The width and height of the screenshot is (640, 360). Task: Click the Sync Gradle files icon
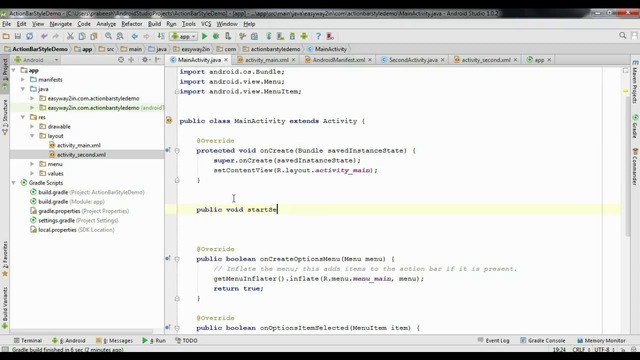(x=269, y=36)
